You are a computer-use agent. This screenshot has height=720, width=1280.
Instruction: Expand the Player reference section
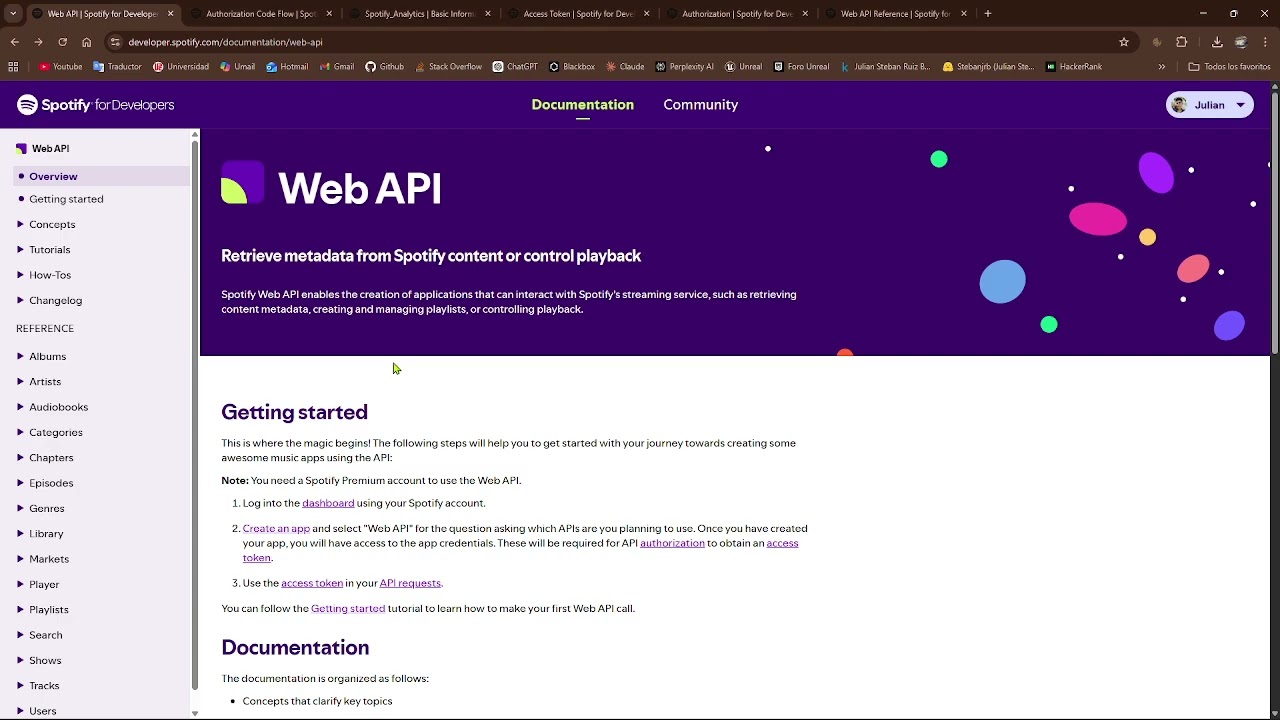pos(38,584)
